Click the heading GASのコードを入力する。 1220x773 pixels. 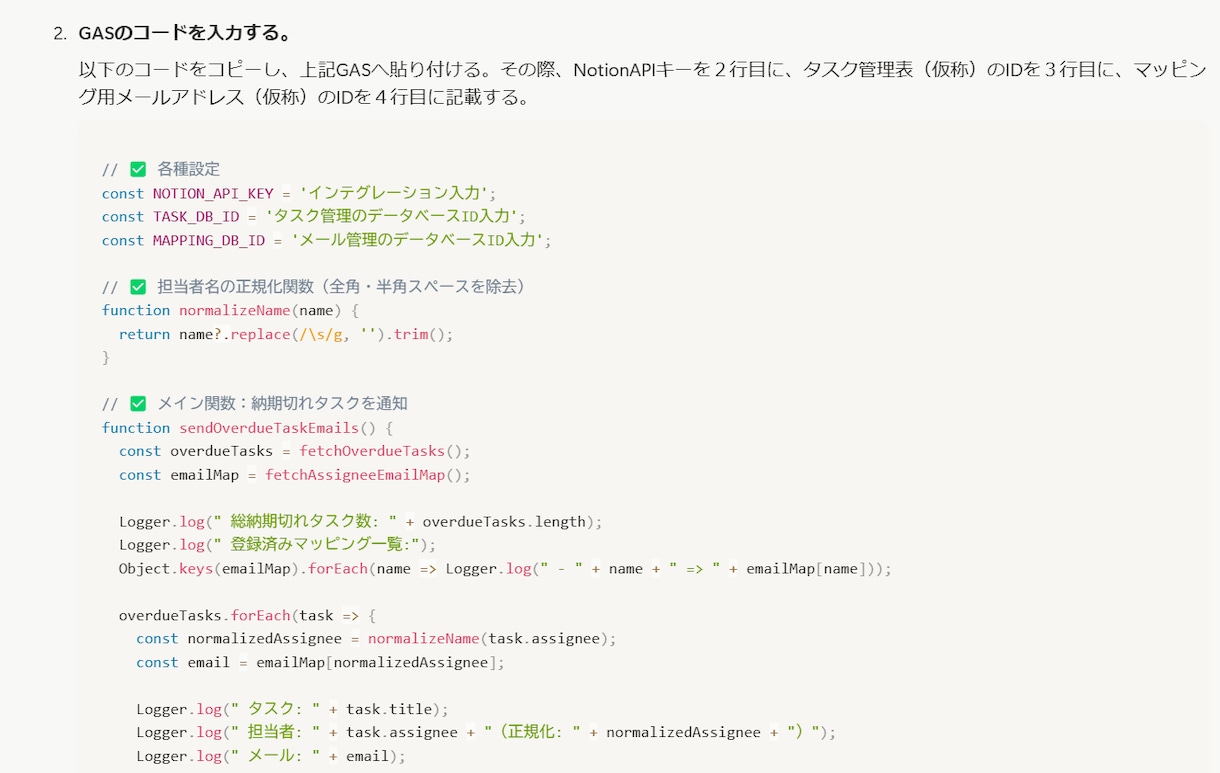click(x=186, y=34)
